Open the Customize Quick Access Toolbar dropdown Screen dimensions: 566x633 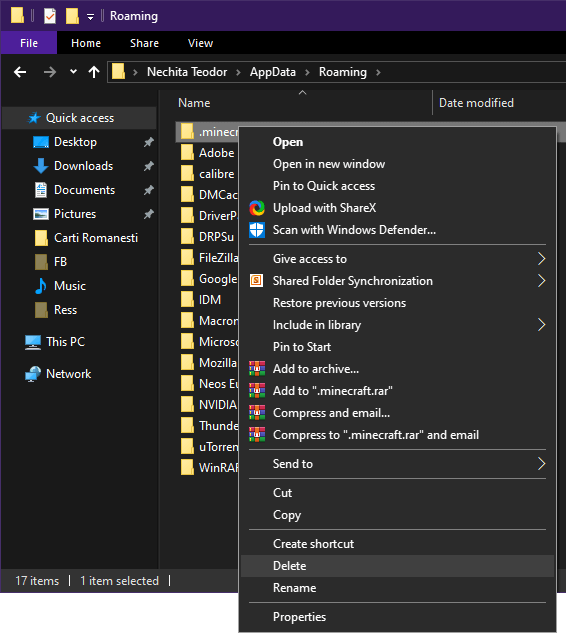[x=90, y=17]
